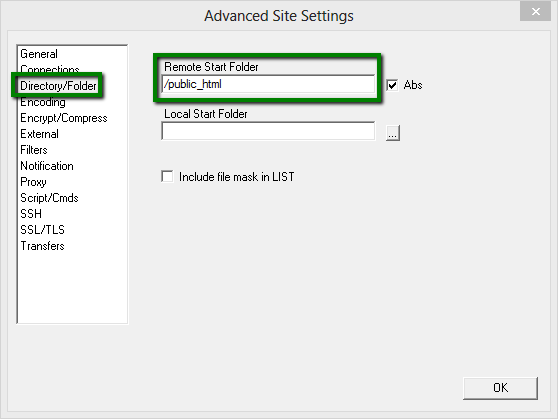
Task: Close the Advanced Site Settings dialog
Action: coord(535,11)
